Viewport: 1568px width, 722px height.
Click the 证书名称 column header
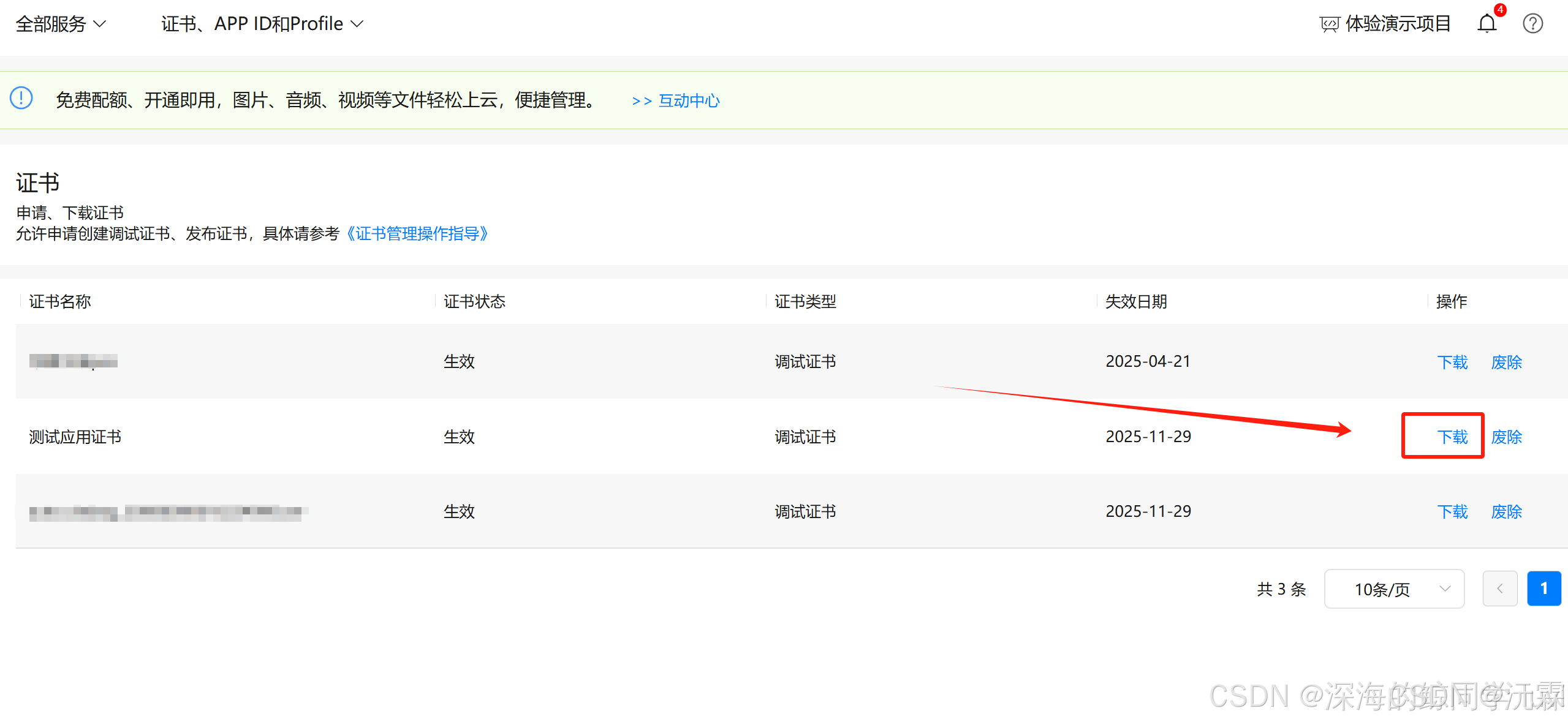(x=60, y=301)
